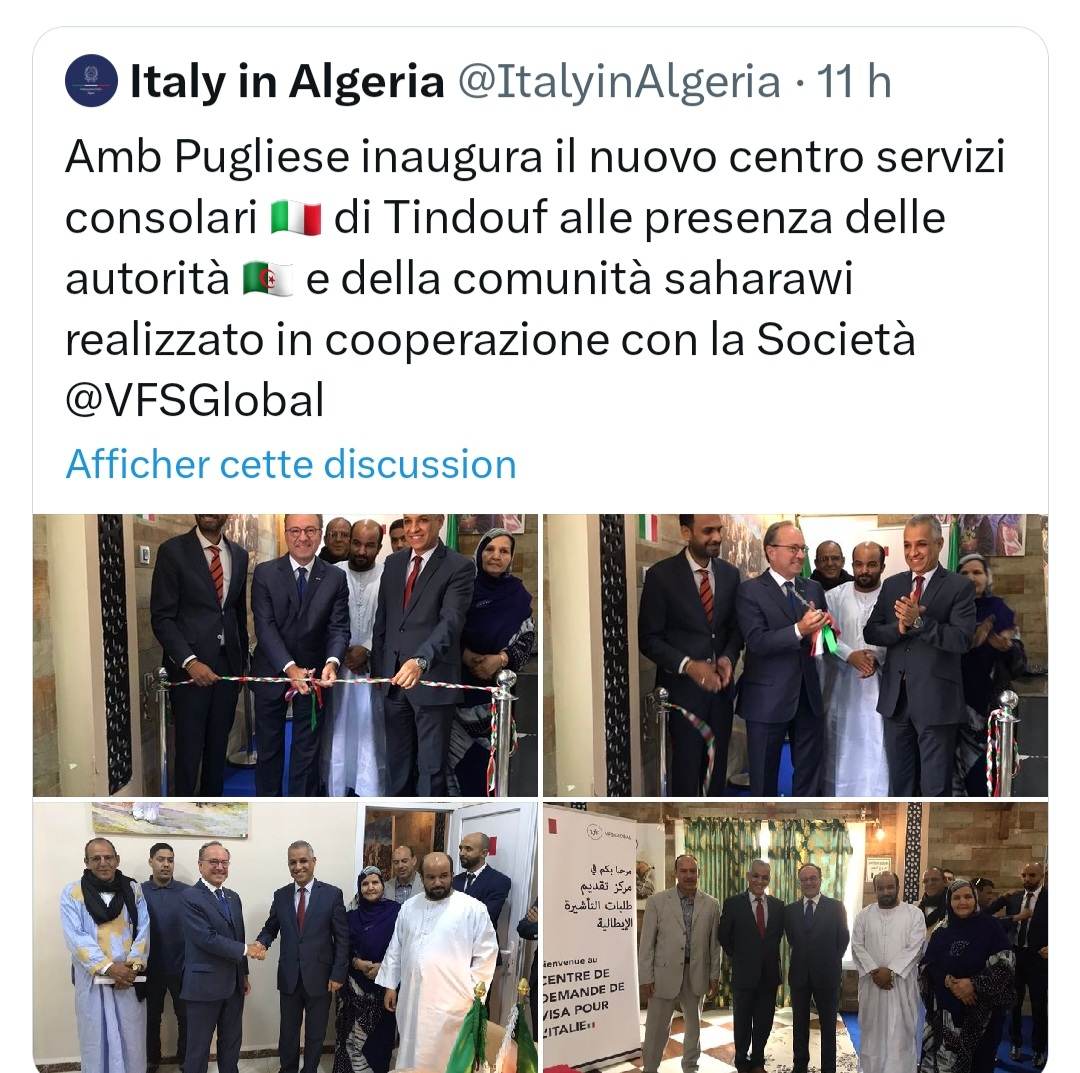1080x1073 pixels.
Task: Follow the @VFSGlobal mention
Action: coord(195,400)
